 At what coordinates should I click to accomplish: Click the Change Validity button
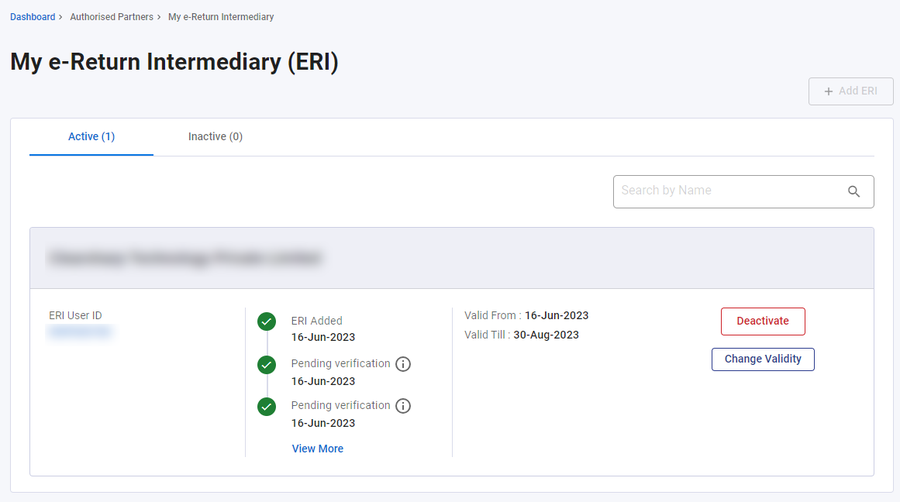coord(763,359)
